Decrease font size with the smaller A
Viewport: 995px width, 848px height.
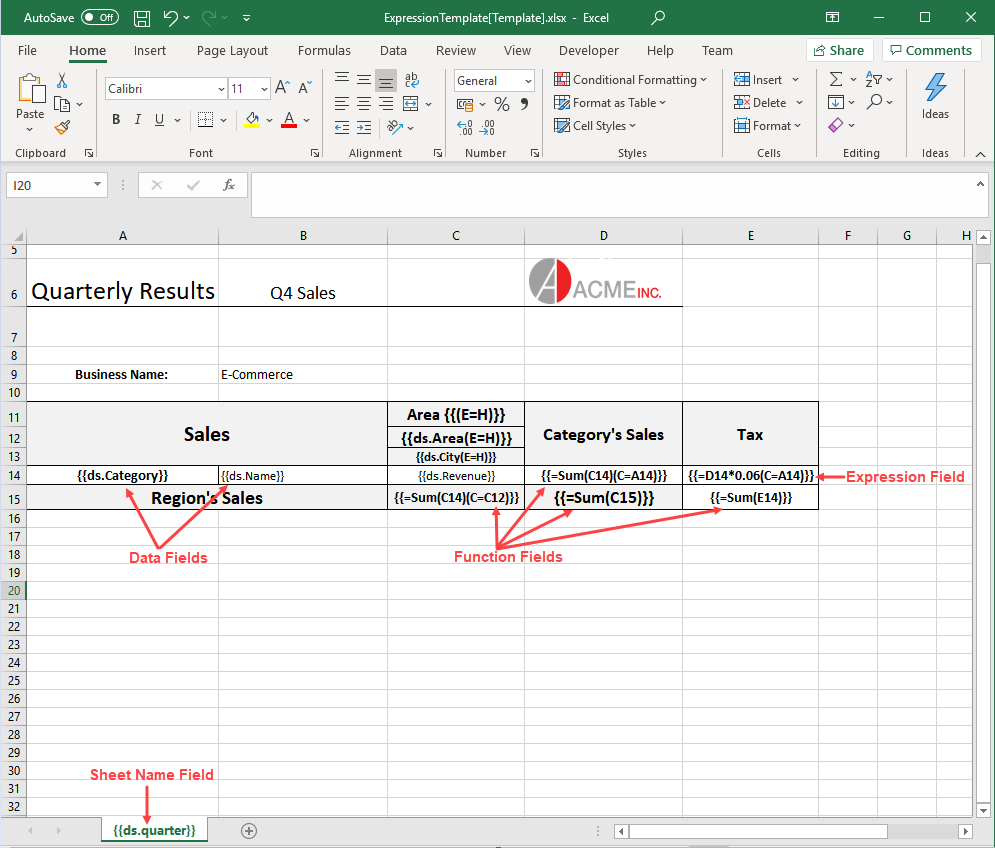coord(305,88)
